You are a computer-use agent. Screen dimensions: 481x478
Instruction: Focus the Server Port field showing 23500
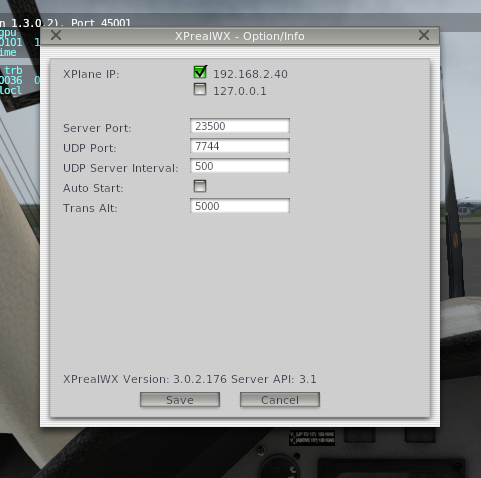click(240, 126)
